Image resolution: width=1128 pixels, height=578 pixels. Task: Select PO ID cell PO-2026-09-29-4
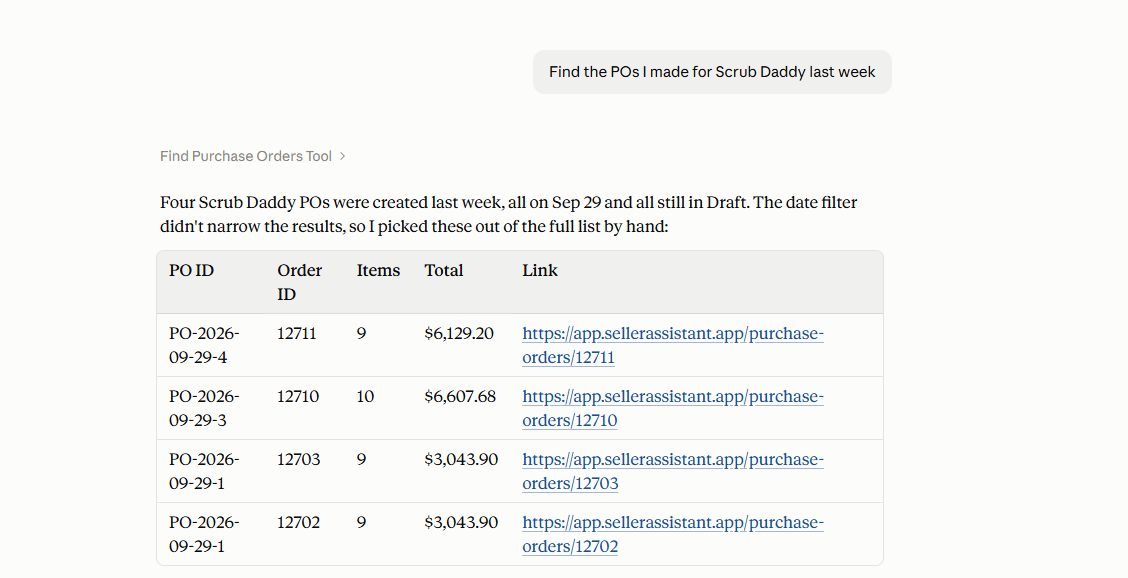point(204,346)
